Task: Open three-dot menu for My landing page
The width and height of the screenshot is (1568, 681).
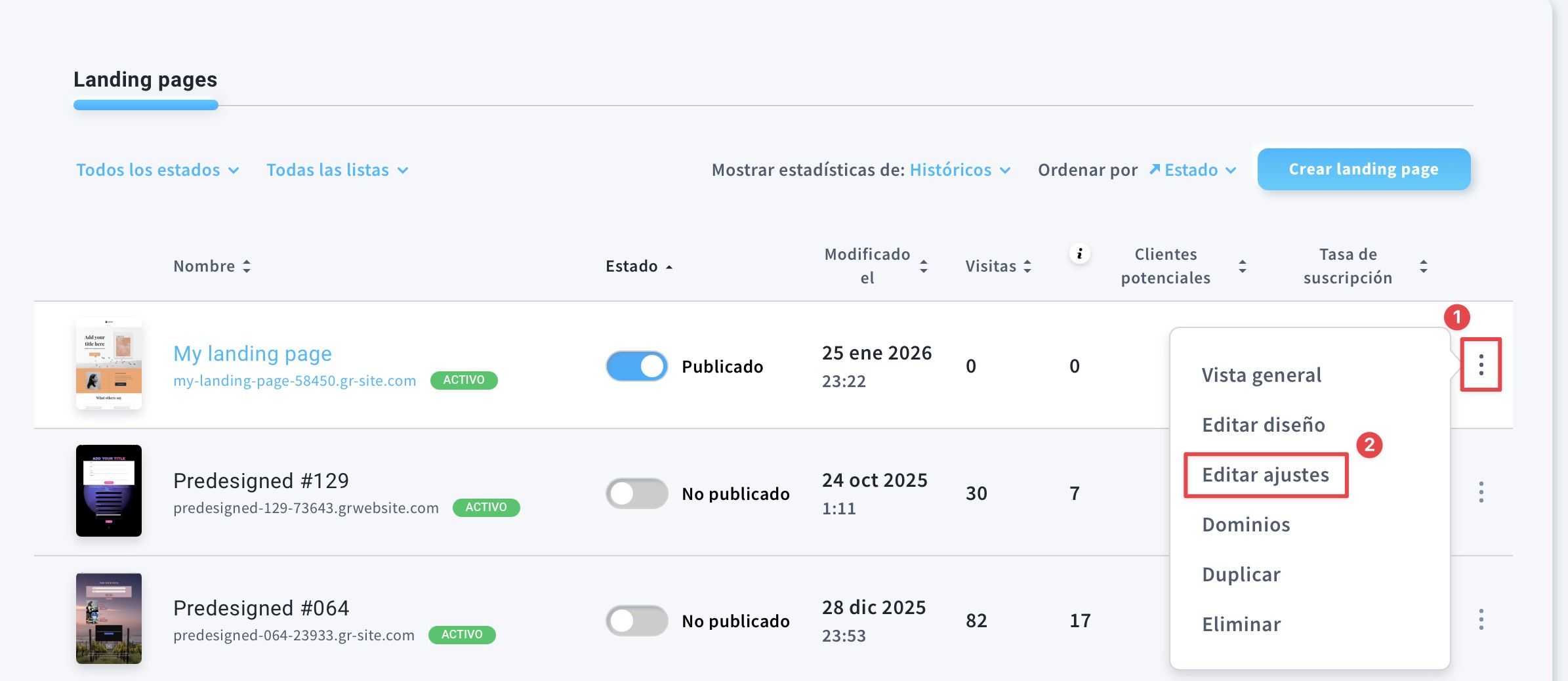Action: click(1481, 365)
